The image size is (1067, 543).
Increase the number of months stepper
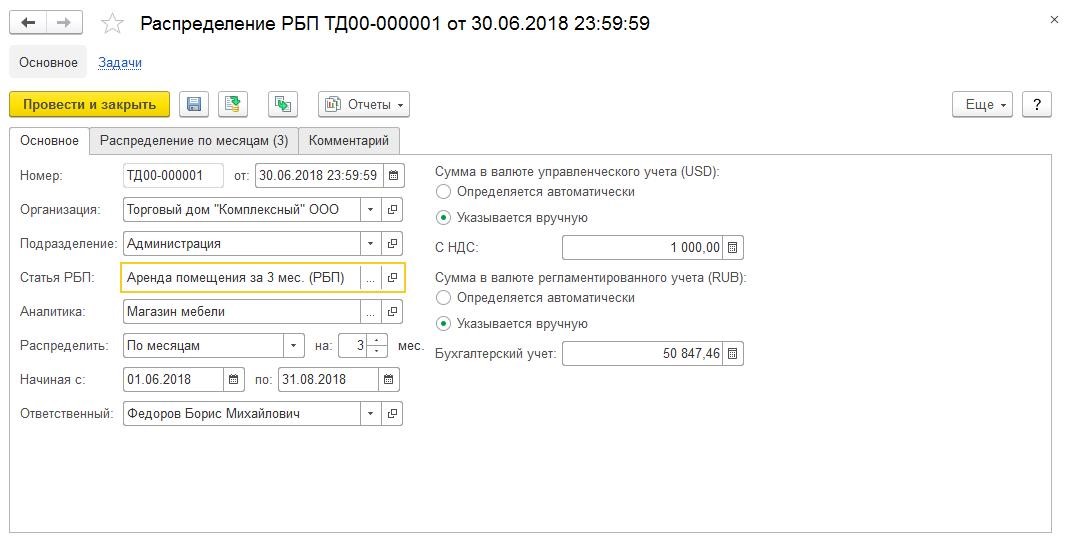(377, 340)
